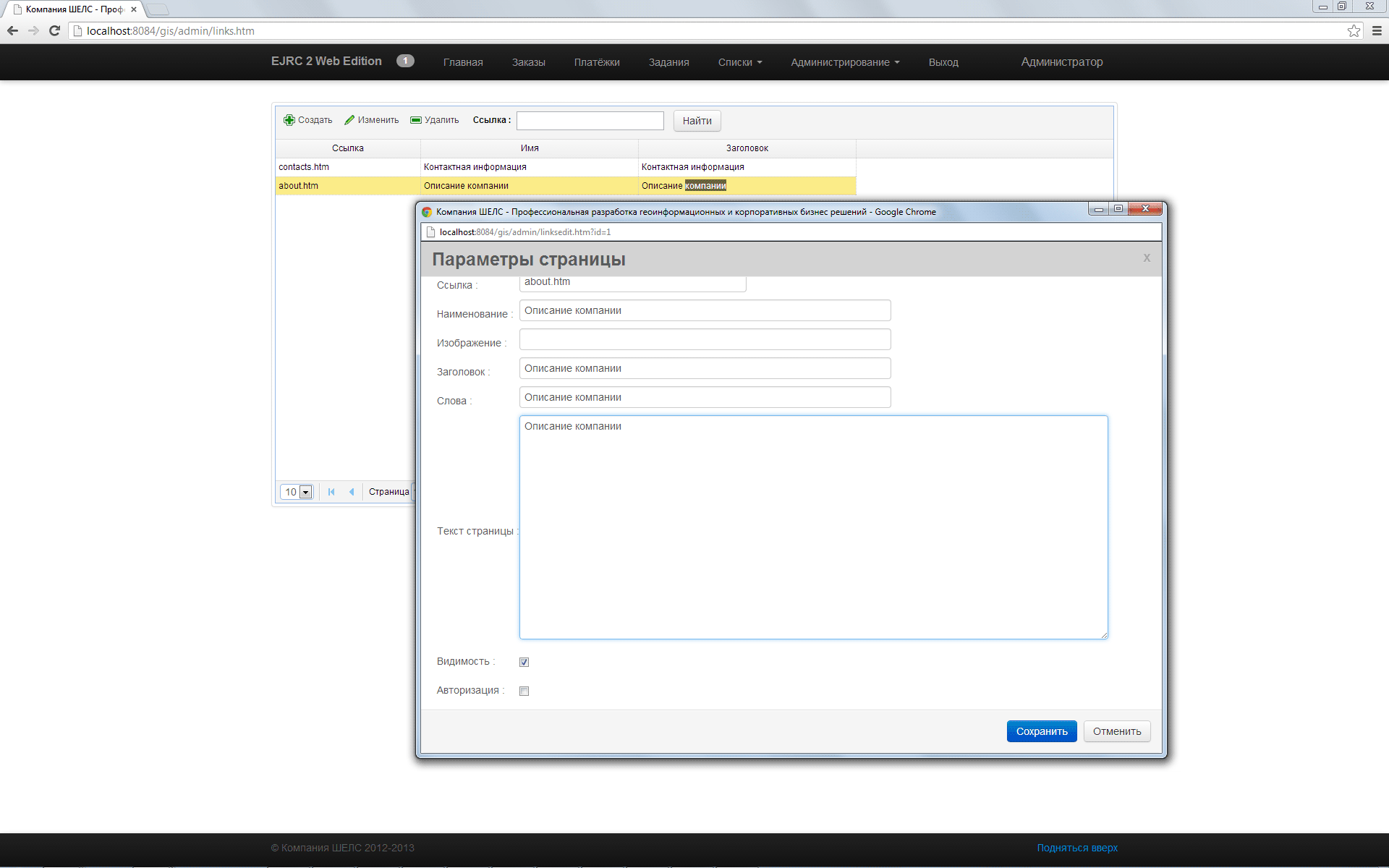Go to previous page in grid pager

click(x=352, y=492)
